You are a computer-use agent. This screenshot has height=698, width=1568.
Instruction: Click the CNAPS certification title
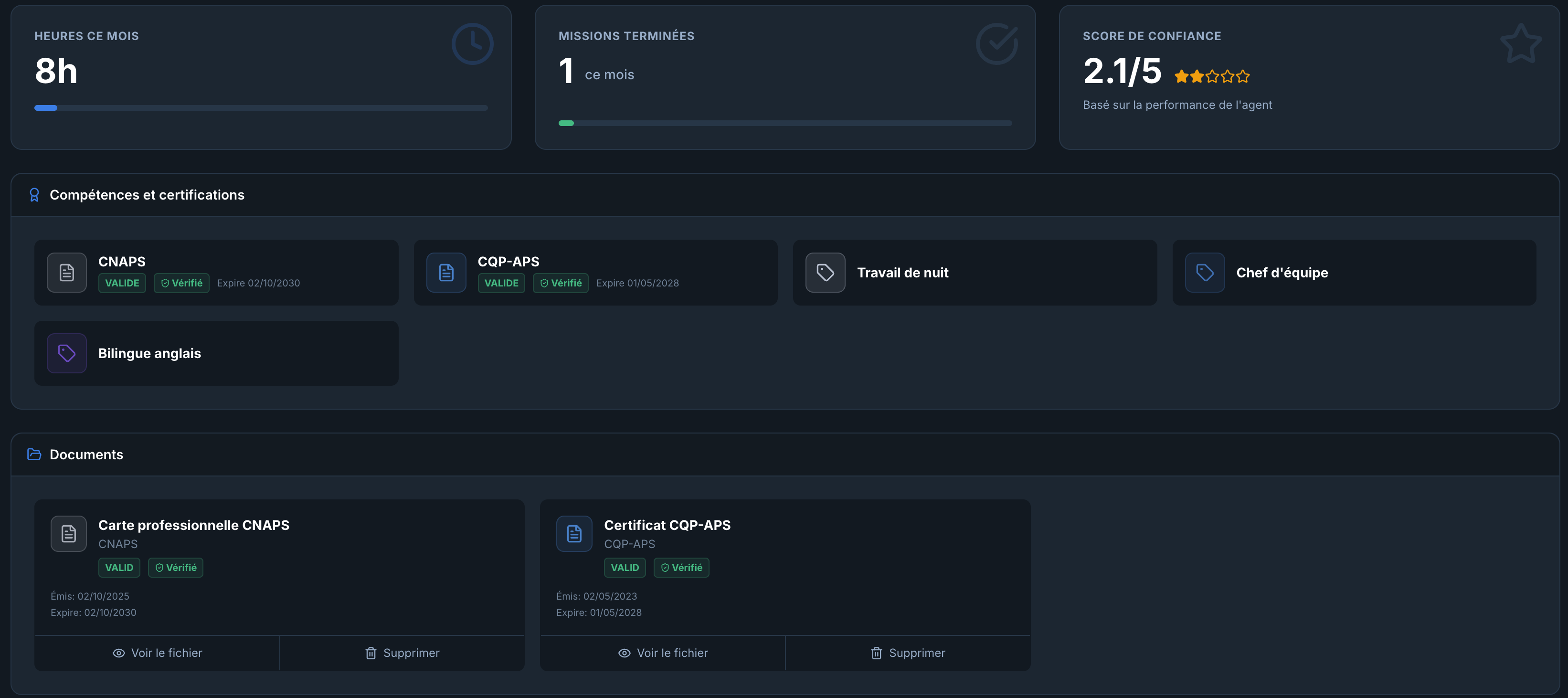click(x=122, y=262)
